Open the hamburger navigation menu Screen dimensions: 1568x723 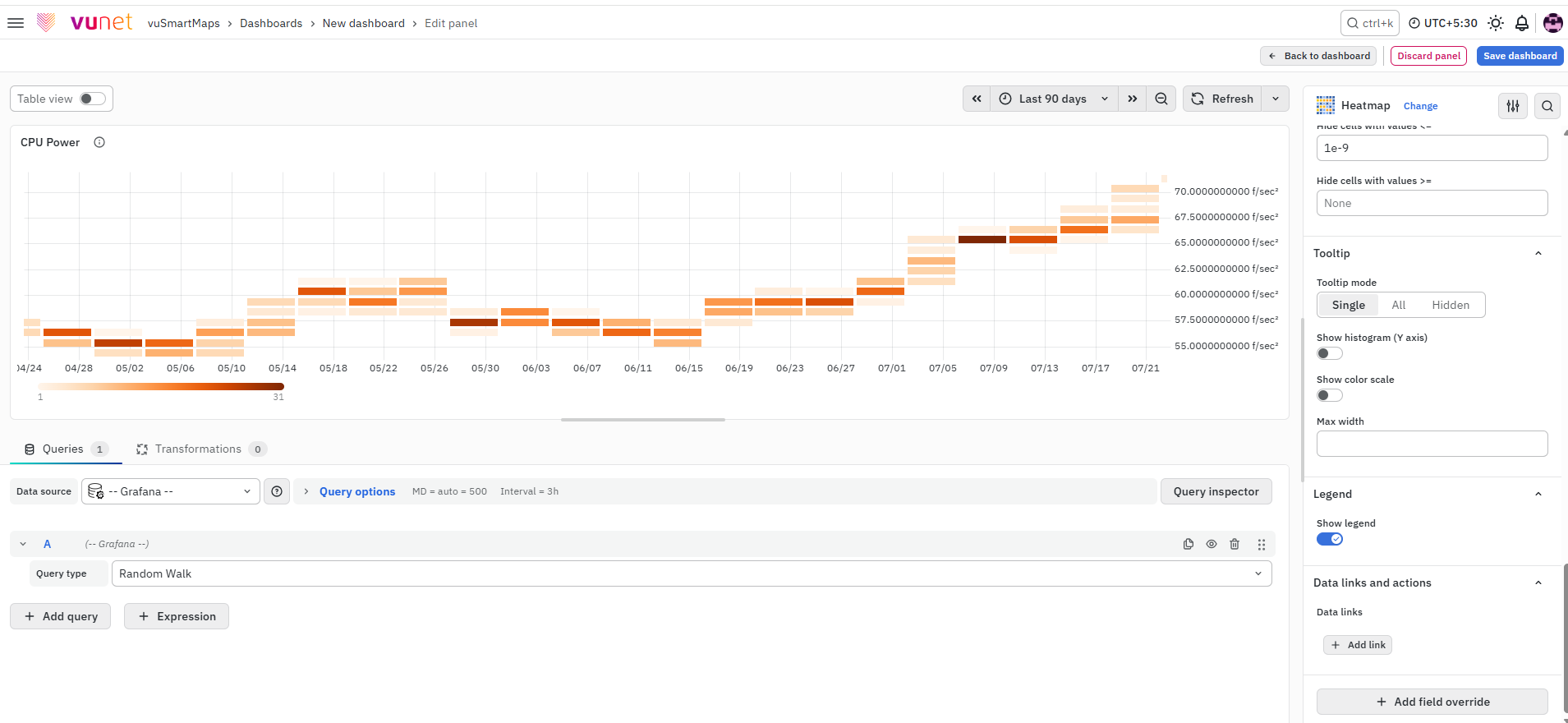click(x=16, y=23)
